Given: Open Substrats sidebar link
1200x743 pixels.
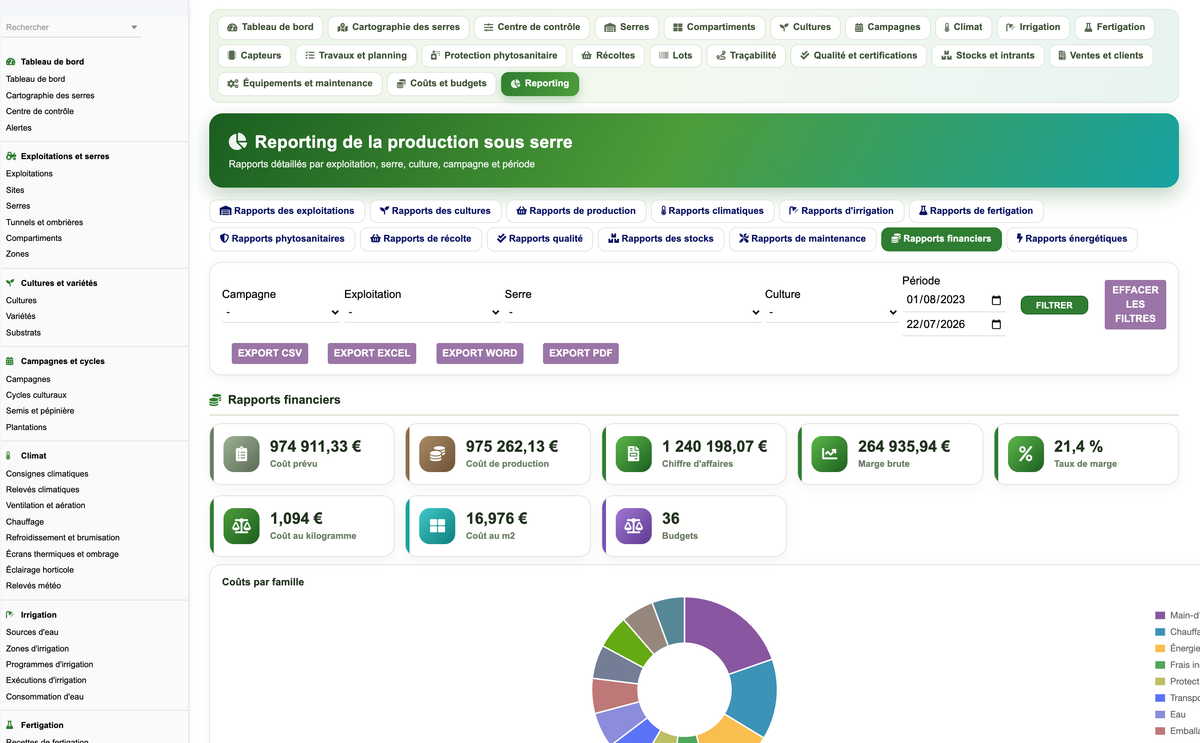Looking at the screenshot, I should pyautogui.click(x=23, y=332).
